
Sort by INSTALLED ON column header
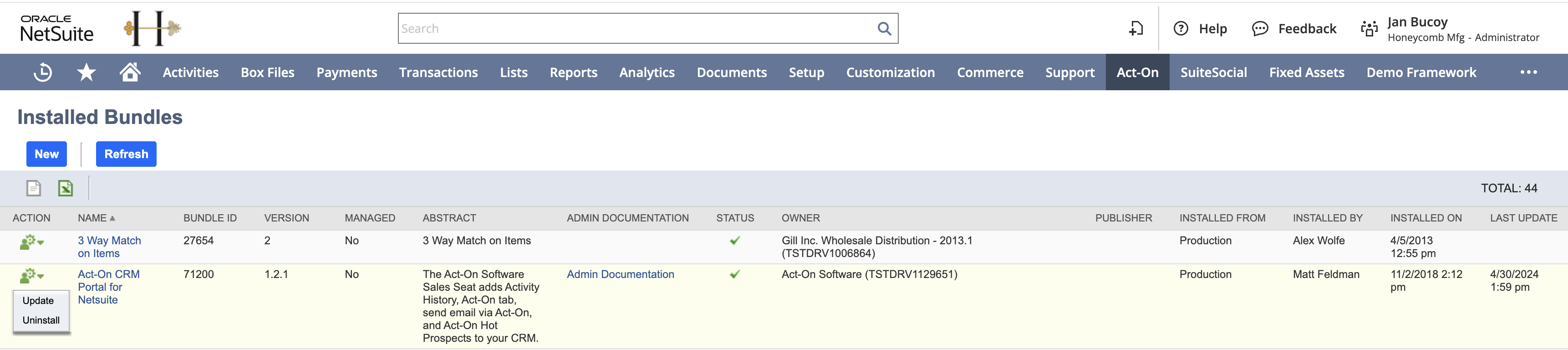point(1425,218)
